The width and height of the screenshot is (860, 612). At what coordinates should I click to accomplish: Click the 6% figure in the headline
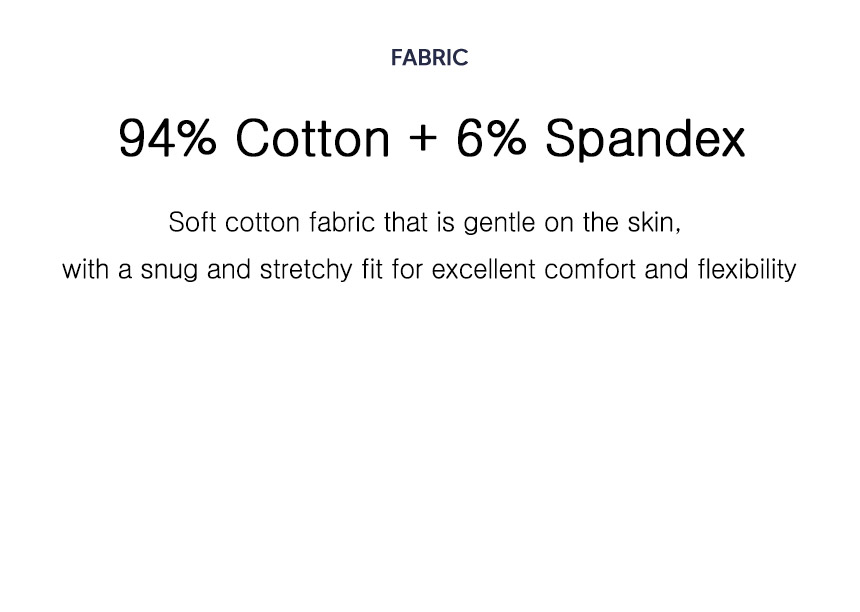click(491, 138)
